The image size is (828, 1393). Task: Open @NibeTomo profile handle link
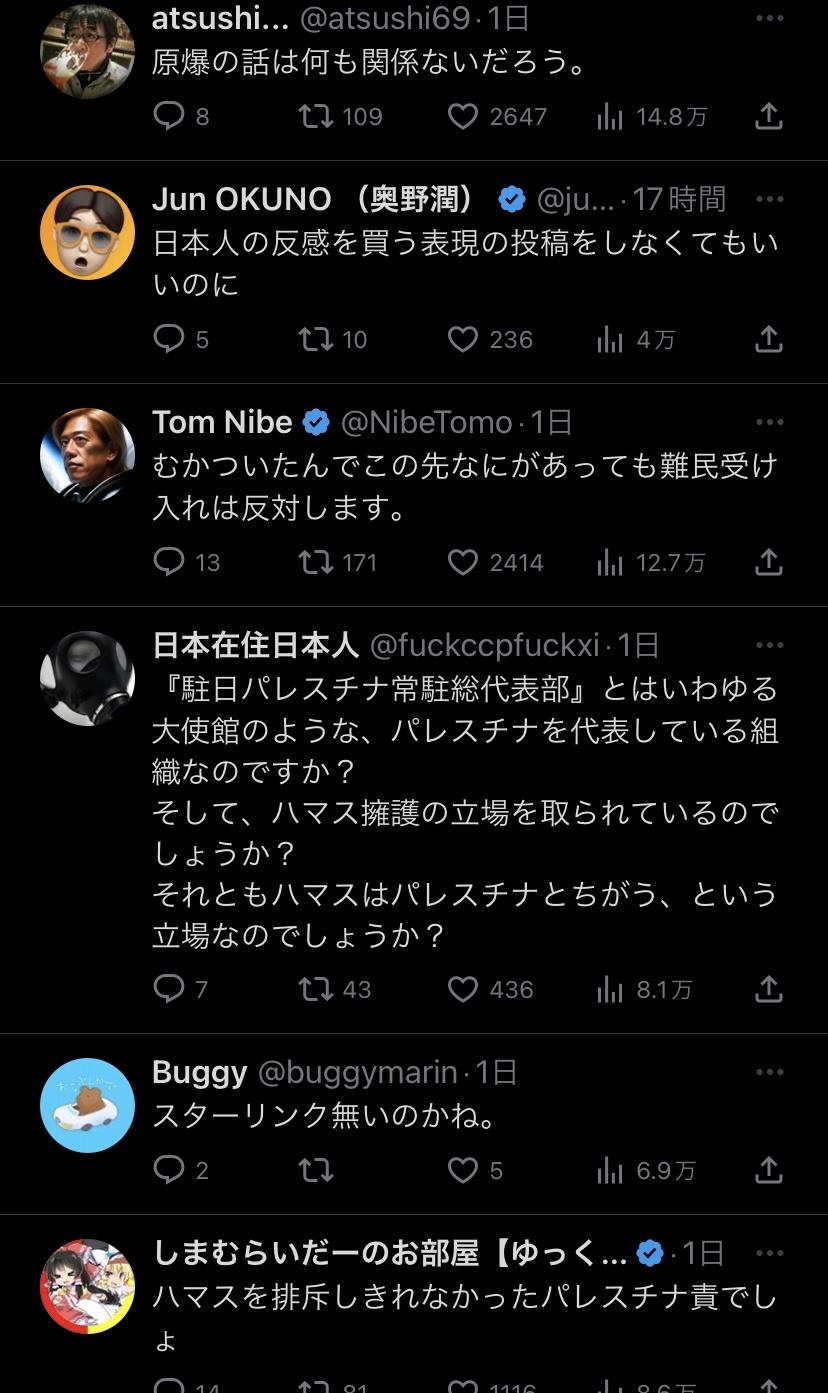click(427, 422)
